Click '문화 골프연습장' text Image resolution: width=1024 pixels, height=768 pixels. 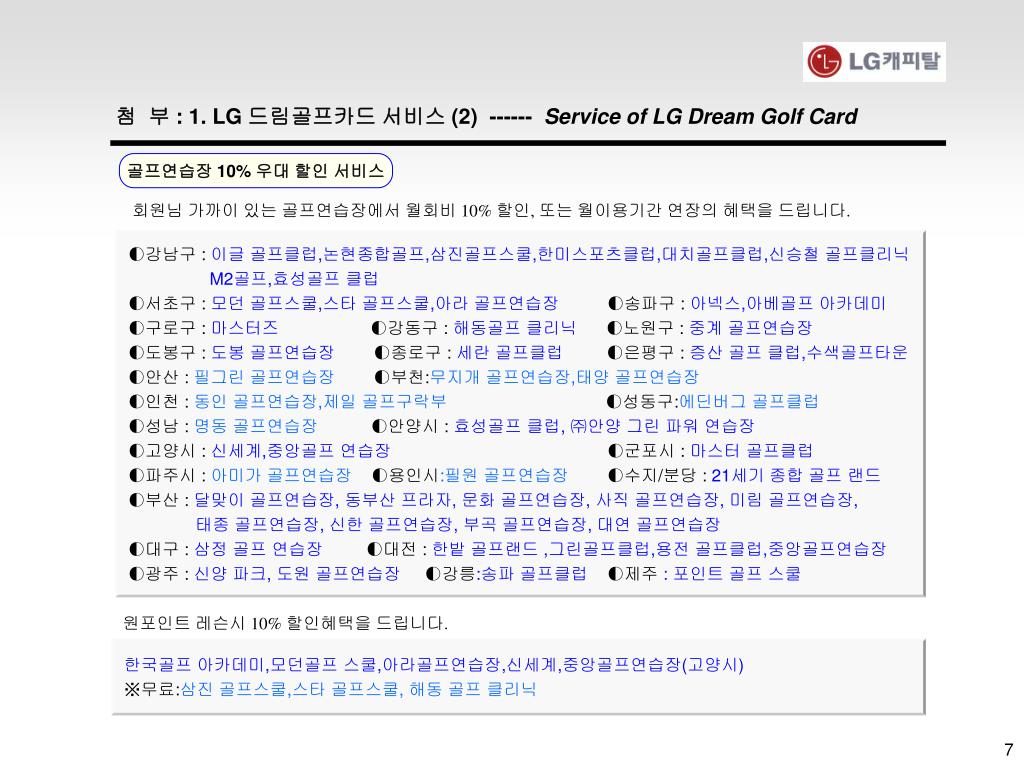coord(522,500)
